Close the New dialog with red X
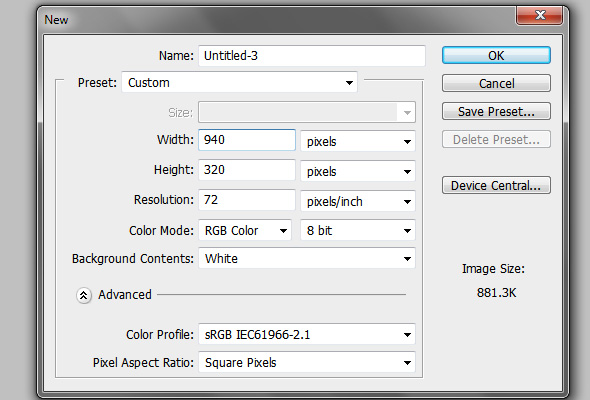Image resolution: width=590 pixels, height=400 pixels. coord(540,15)
